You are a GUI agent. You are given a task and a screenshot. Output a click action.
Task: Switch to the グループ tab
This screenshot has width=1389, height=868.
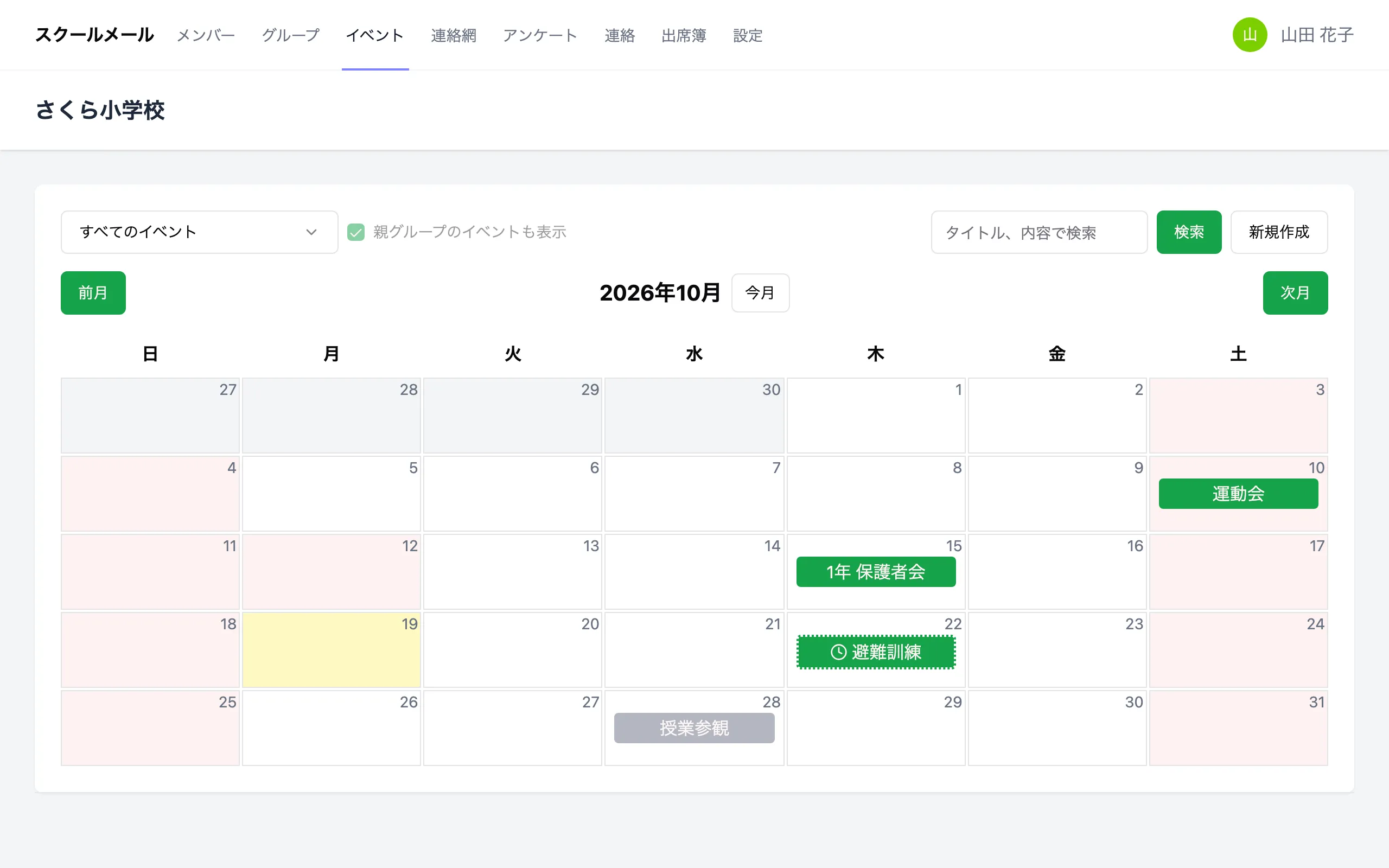290,35
